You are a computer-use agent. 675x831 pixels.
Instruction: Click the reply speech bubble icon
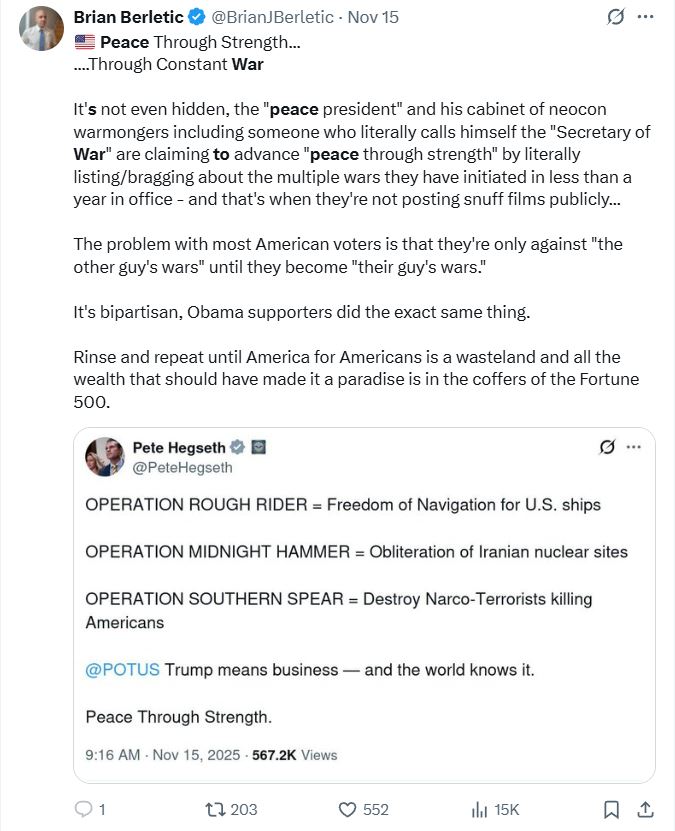(84, 809)
